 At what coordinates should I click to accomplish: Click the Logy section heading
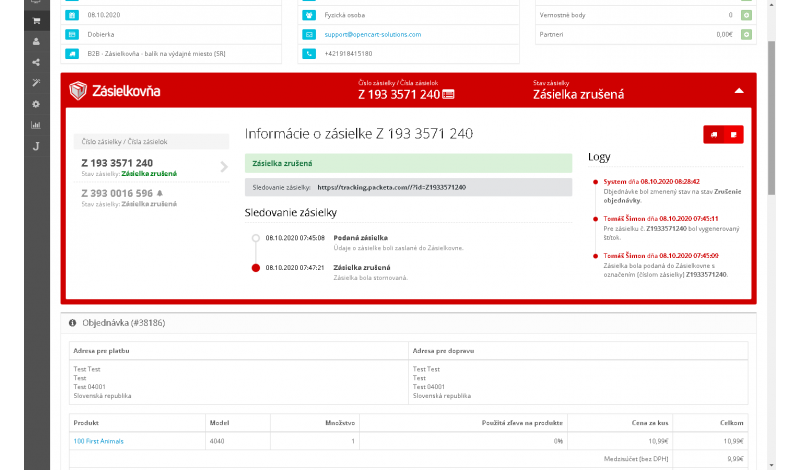(599, 157)
